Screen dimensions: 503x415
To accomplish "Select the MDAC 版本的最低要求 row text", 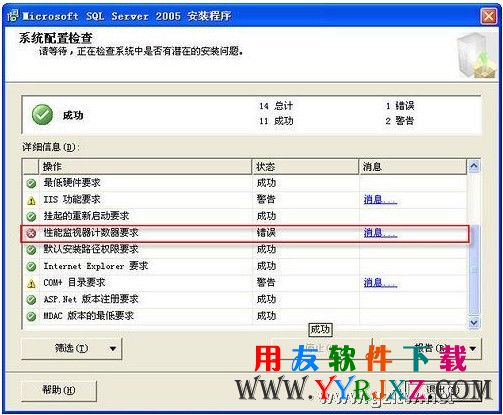I will [89, 316].
